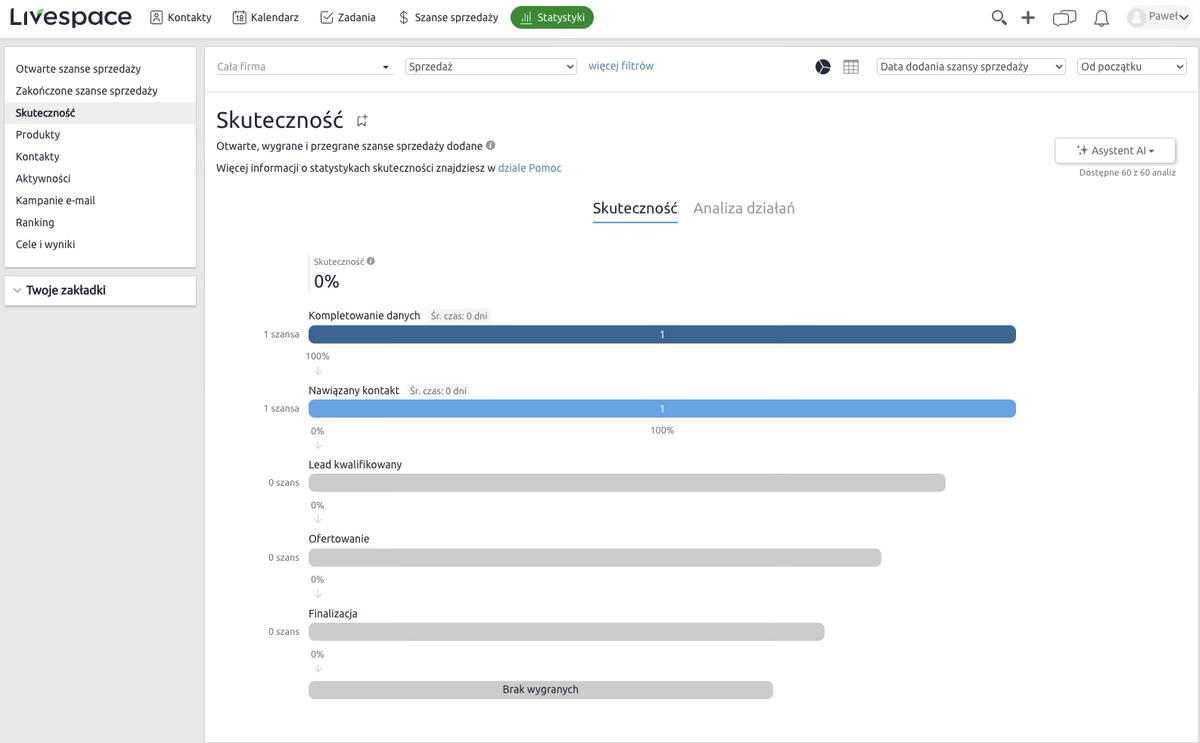Screen dimensions: 1200x743
Task: Switch to pie chart view icon
Action: (x=823, y=67)
